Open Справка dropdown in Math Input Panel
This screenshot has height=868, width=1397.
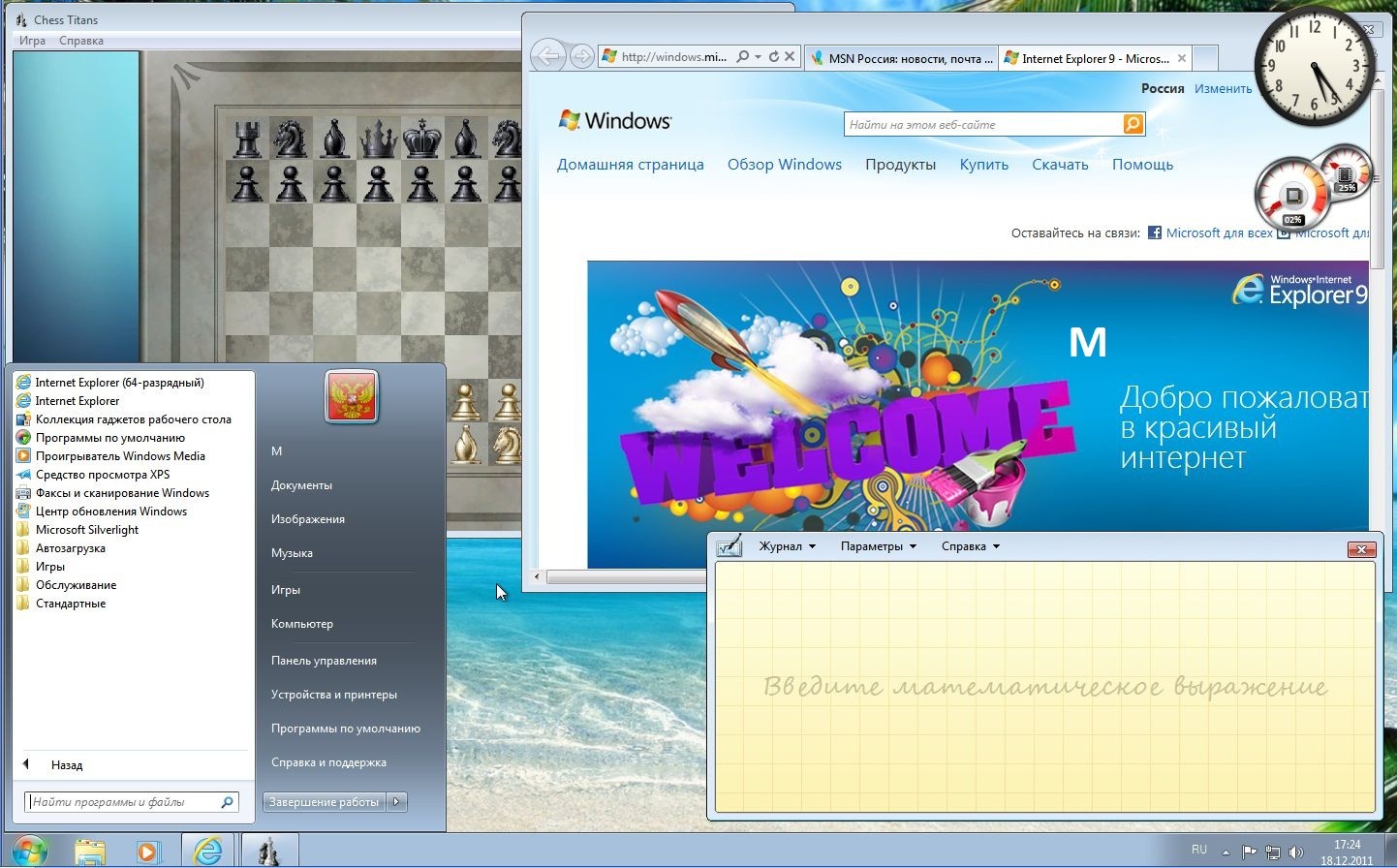[x=970, y=546]
